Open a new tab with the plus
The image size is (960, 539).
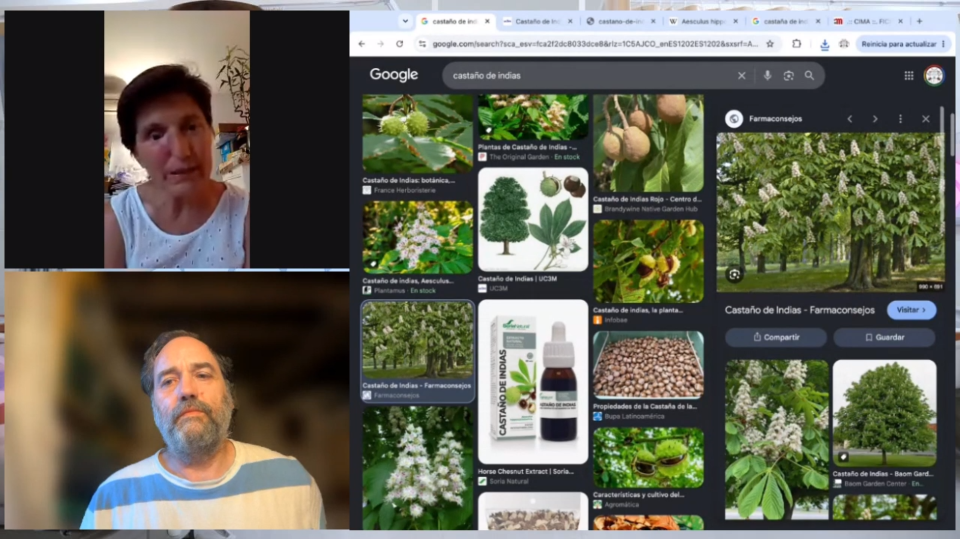(x=920, y=21)
